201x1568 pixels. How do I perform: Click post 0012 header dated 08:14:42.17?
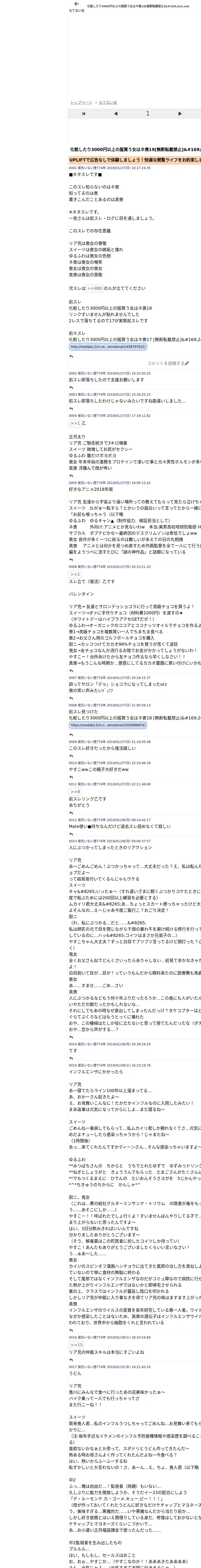pos(110,820)
